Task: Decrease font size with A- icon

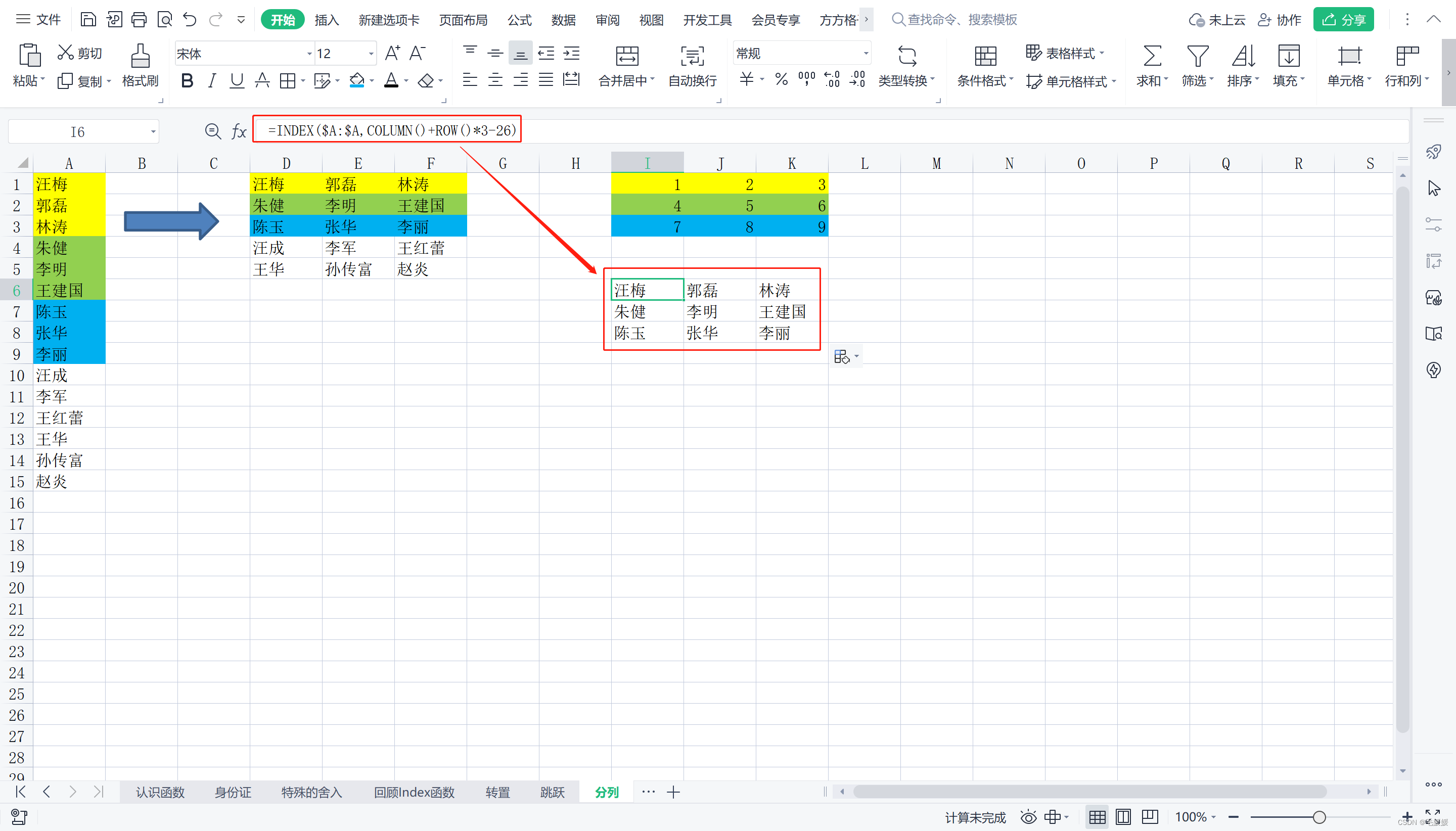Action: click(417, 53)
